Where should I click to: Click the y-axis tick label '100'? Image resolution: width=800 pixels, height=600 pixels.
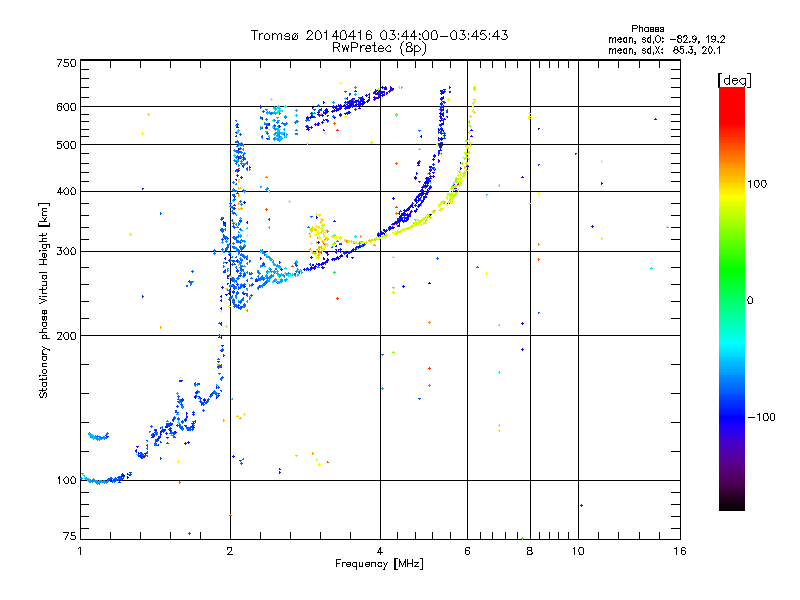click(x=66, y=480)
